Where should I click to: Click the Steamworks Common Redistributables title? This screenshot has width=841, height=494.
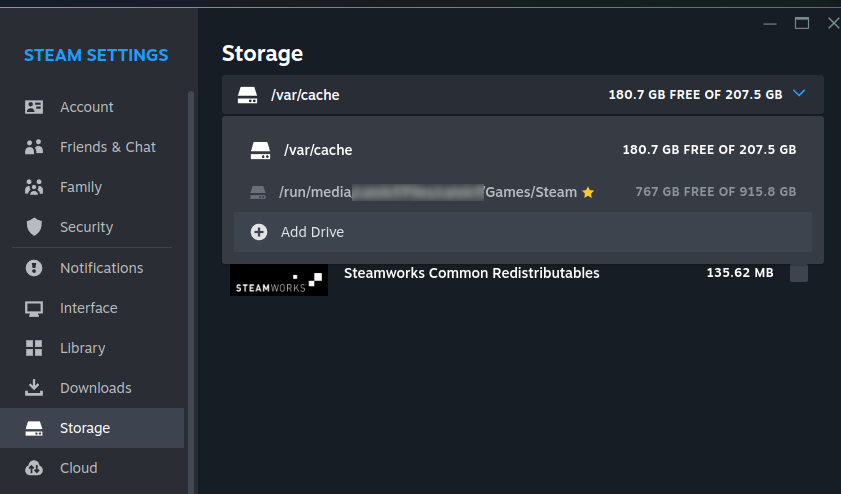pos(471,272)
